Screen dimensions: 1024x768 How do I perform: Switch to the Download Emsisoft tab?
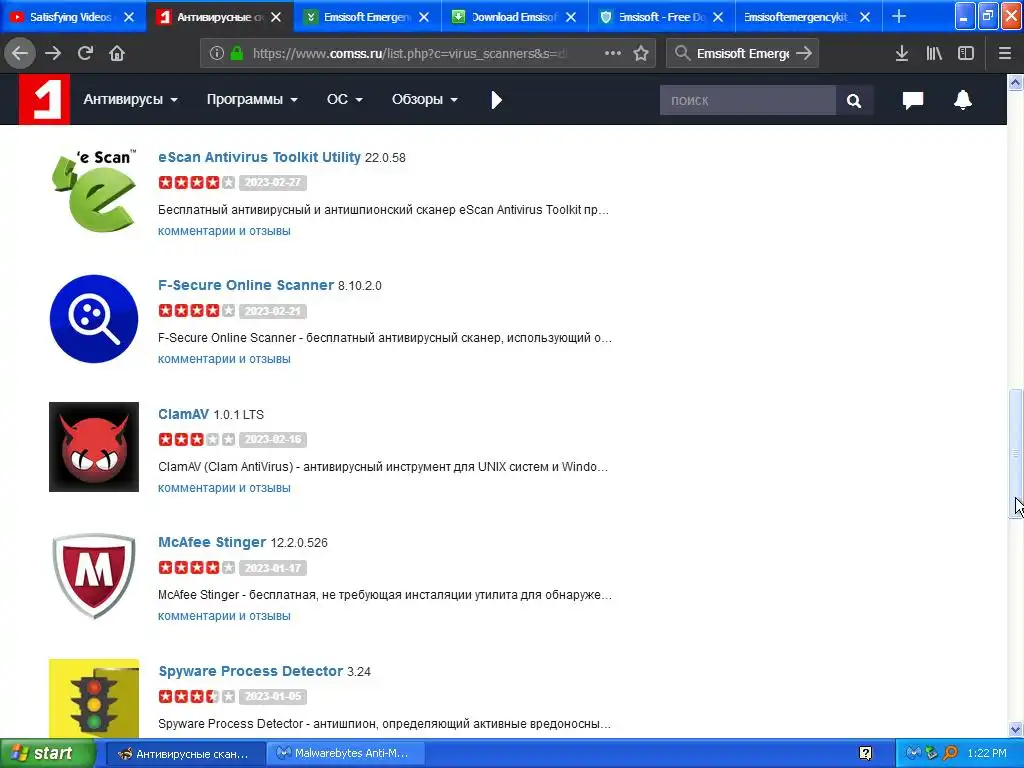pos(505,17)
